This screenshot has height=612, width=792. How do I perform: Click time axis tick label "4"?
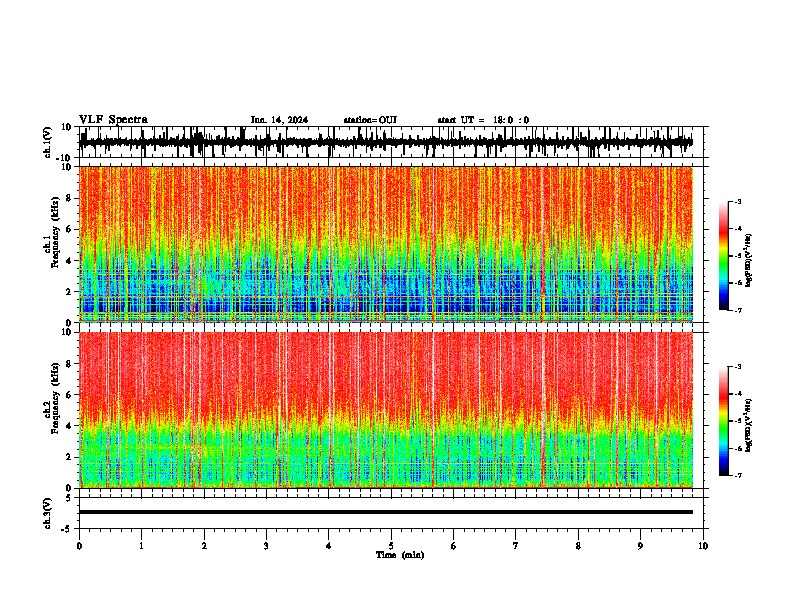[x=329, y=546]
